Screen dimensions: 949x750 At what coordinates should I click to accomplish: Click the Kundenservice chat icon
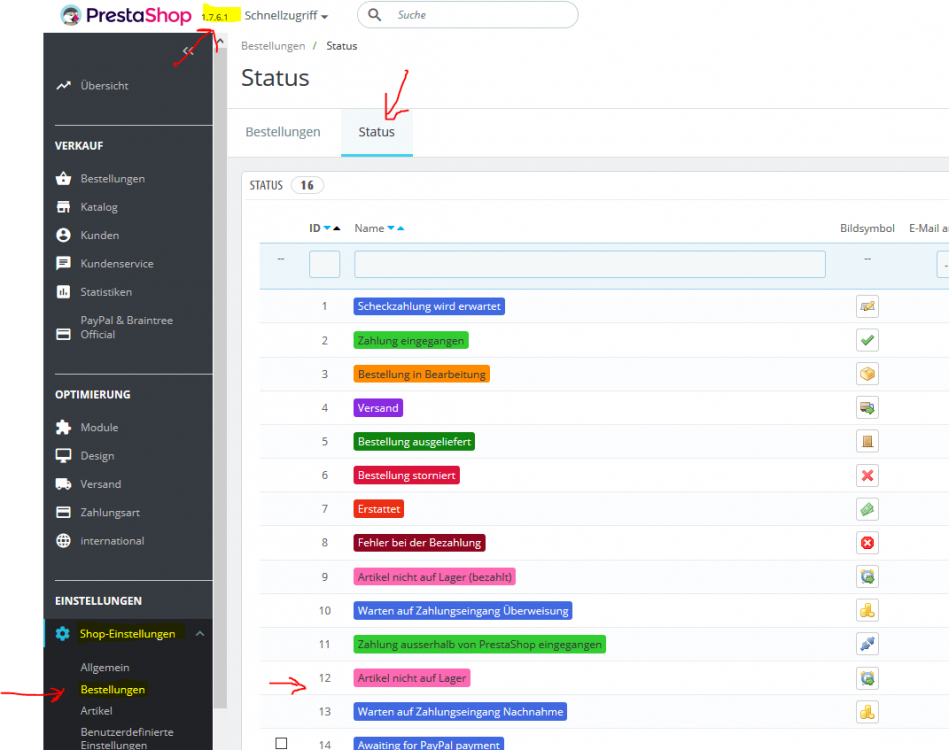pyautogui.click(x=64, y=263)
